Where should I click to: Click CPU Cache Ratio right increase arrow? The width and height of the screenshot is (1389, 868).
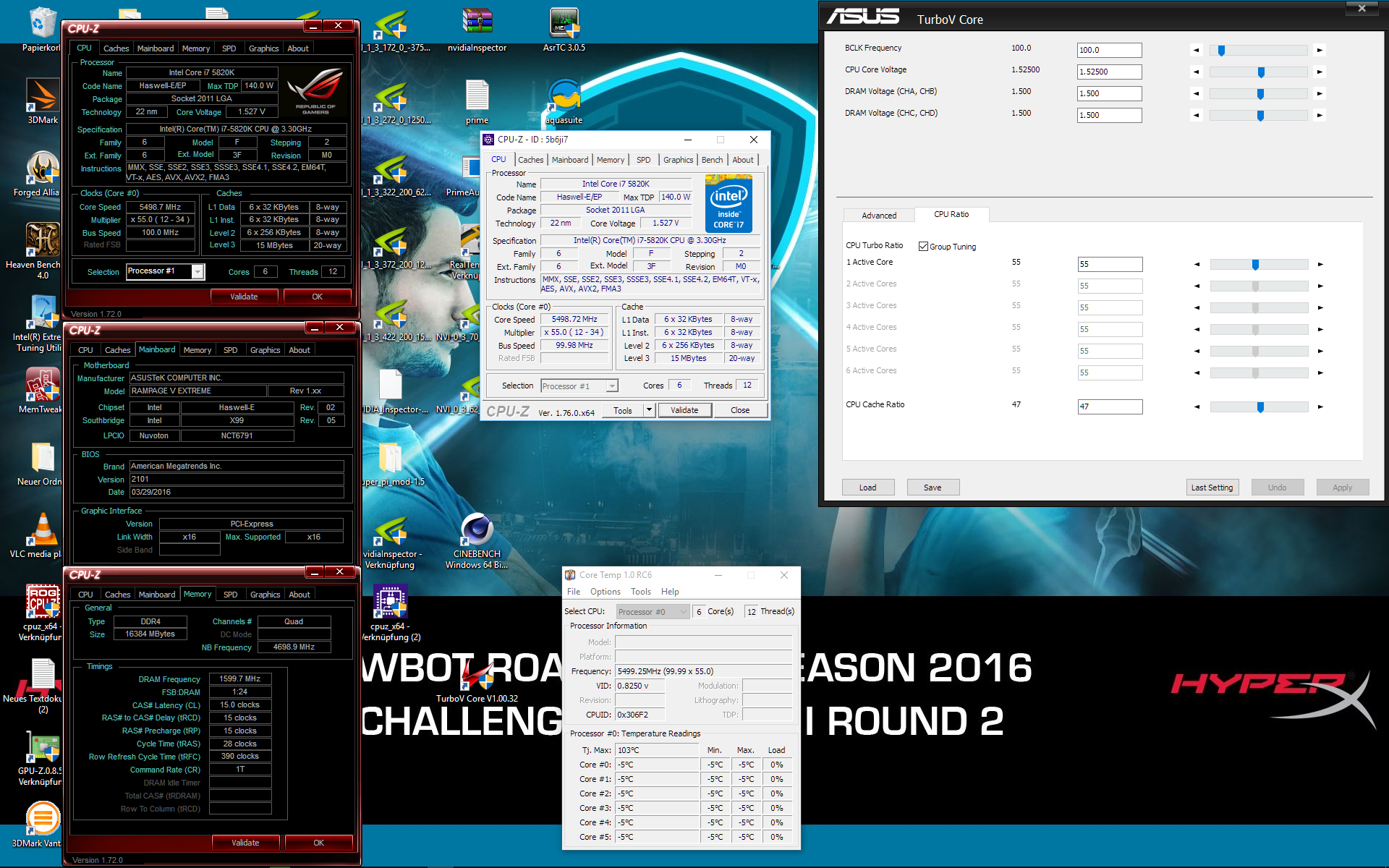1320,407
